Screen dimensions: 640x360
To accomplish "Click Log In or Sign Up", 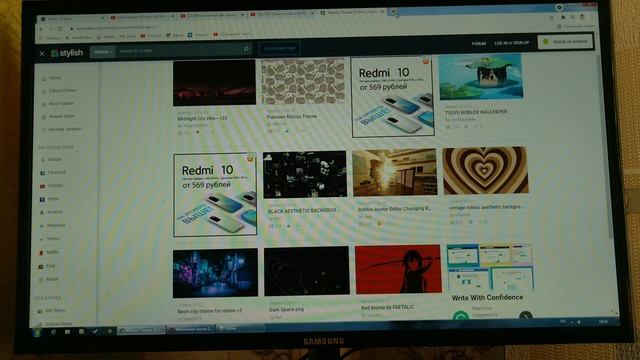I will coord(512,43).
